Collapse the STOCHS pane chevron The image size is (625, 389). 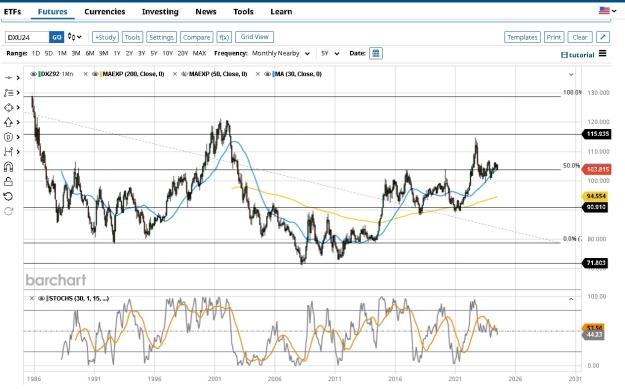point(571,299)
